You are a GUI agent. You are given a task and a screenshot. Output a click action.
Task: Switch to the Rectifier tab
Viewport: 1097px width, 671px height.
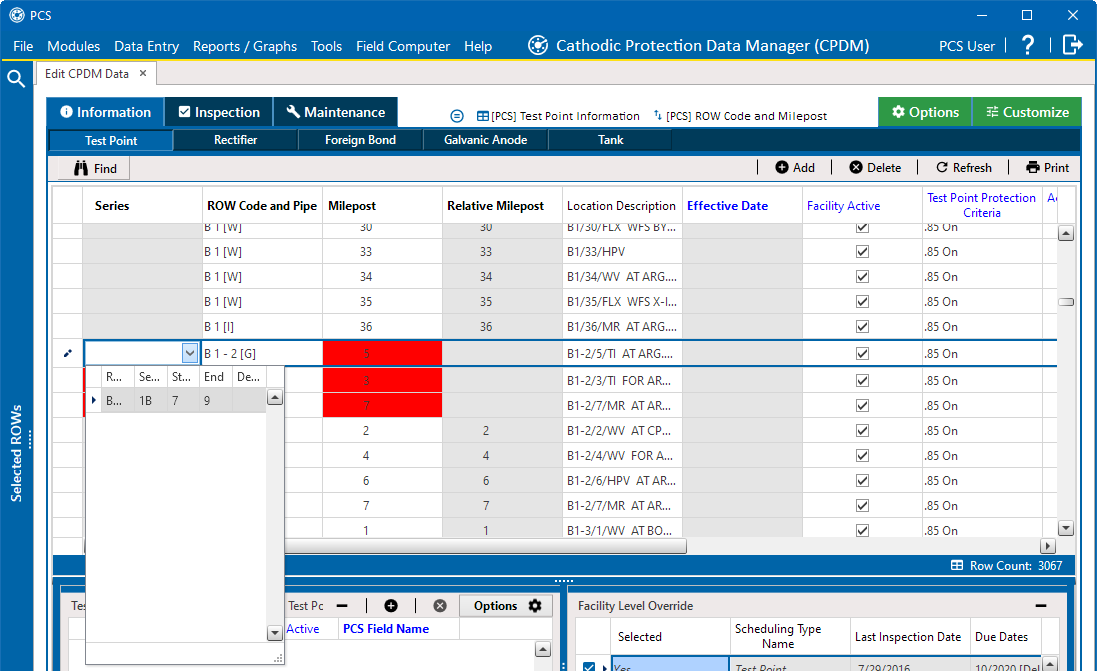235,140
